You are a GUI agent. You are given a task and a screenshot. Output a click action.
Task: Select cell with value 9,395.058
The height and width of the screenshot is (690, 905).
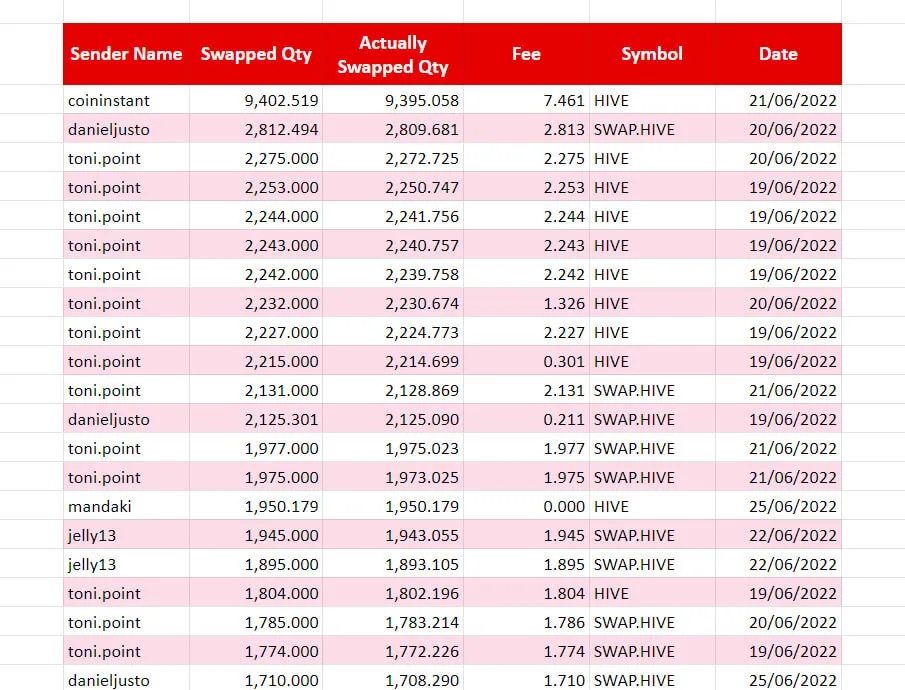click(392, 100)
